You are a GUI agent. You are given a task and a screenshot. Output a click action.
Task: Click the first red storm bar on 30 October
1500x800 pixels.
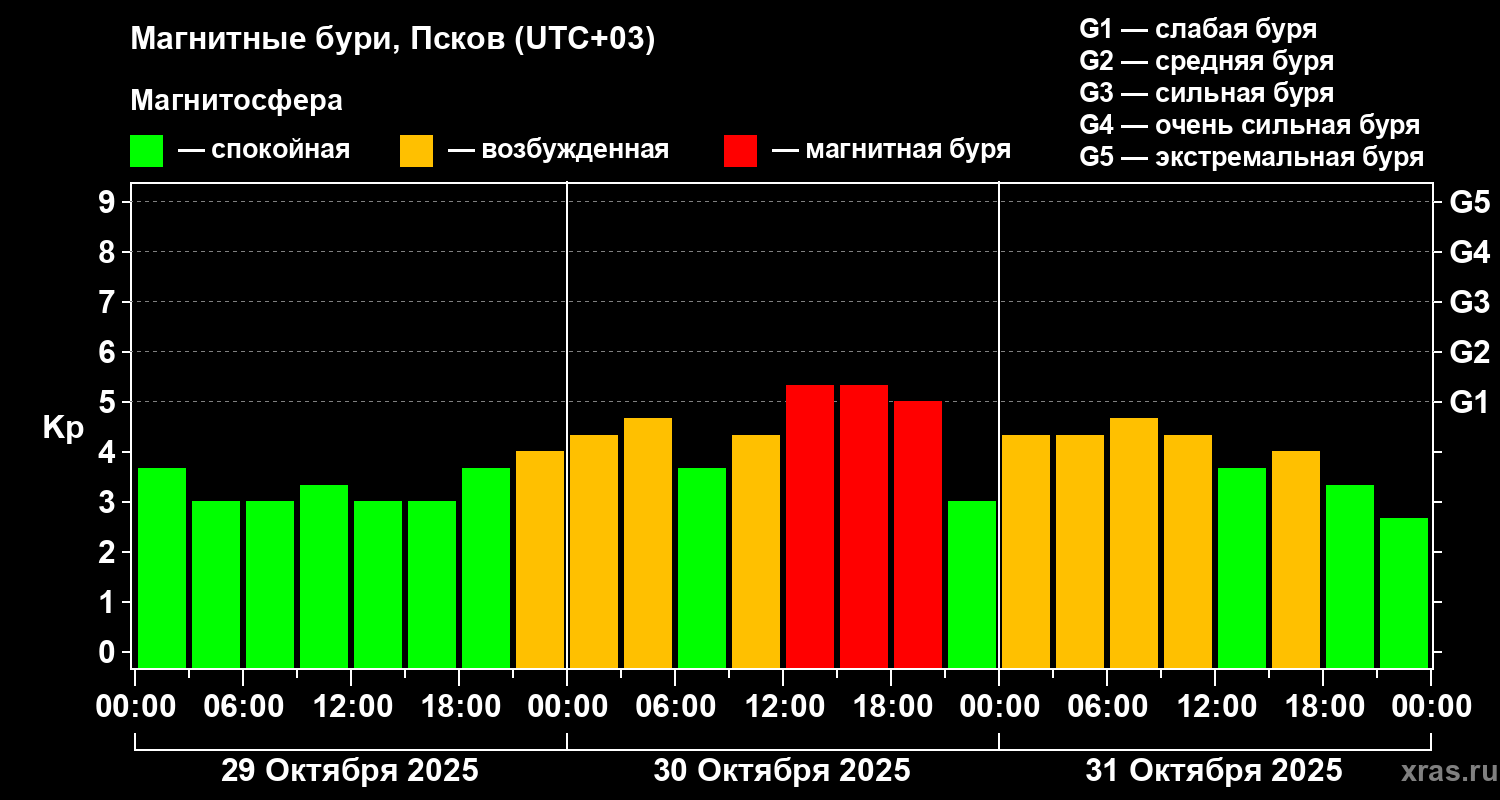pyautogui.click(x=810, y=526)
